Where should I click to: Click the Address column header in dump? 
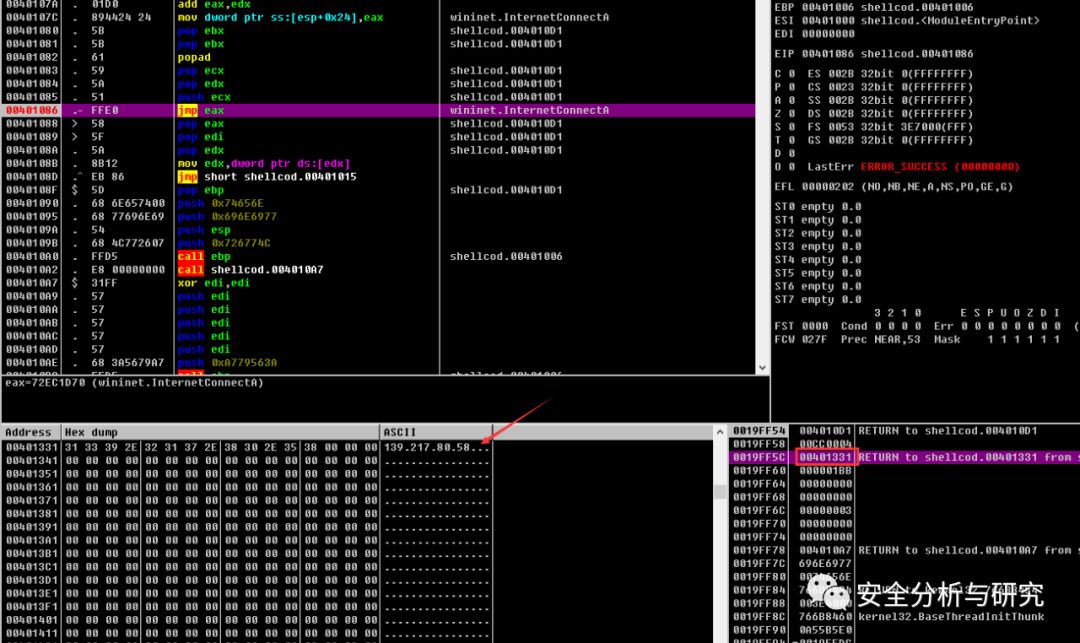point(31,432)
